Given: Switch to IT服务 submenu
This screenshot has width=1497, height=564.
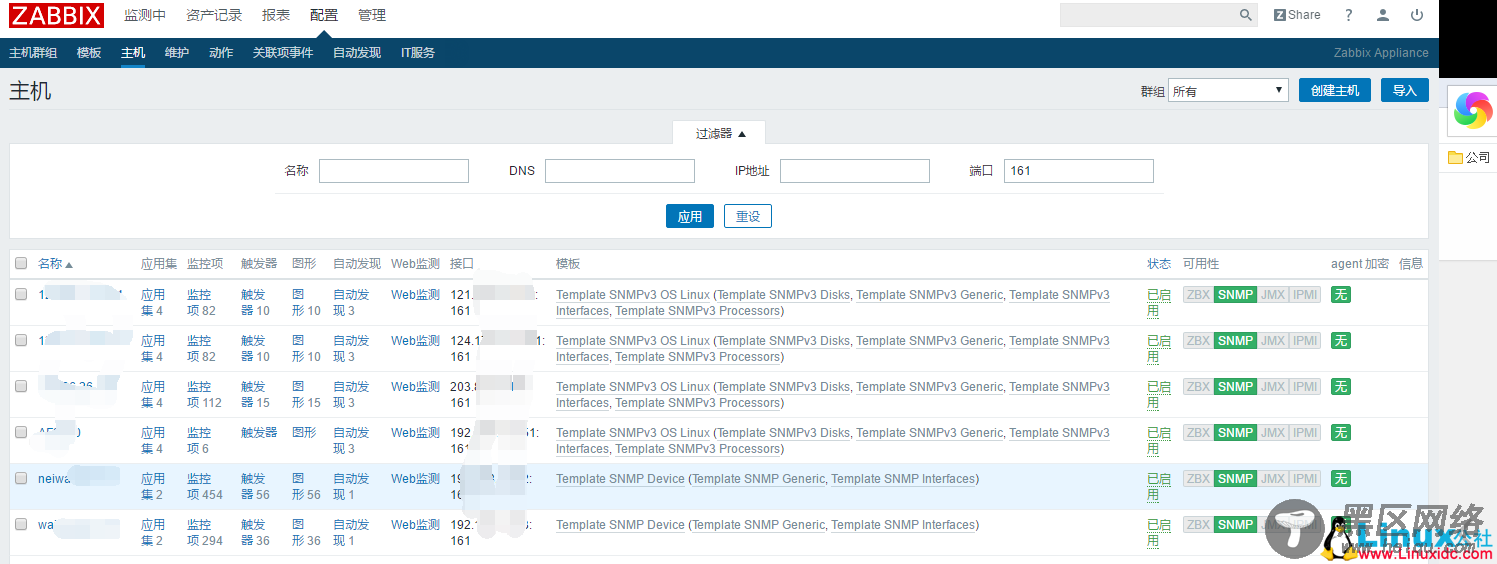Looking at the screenshot, I should [x=418, y=53].
